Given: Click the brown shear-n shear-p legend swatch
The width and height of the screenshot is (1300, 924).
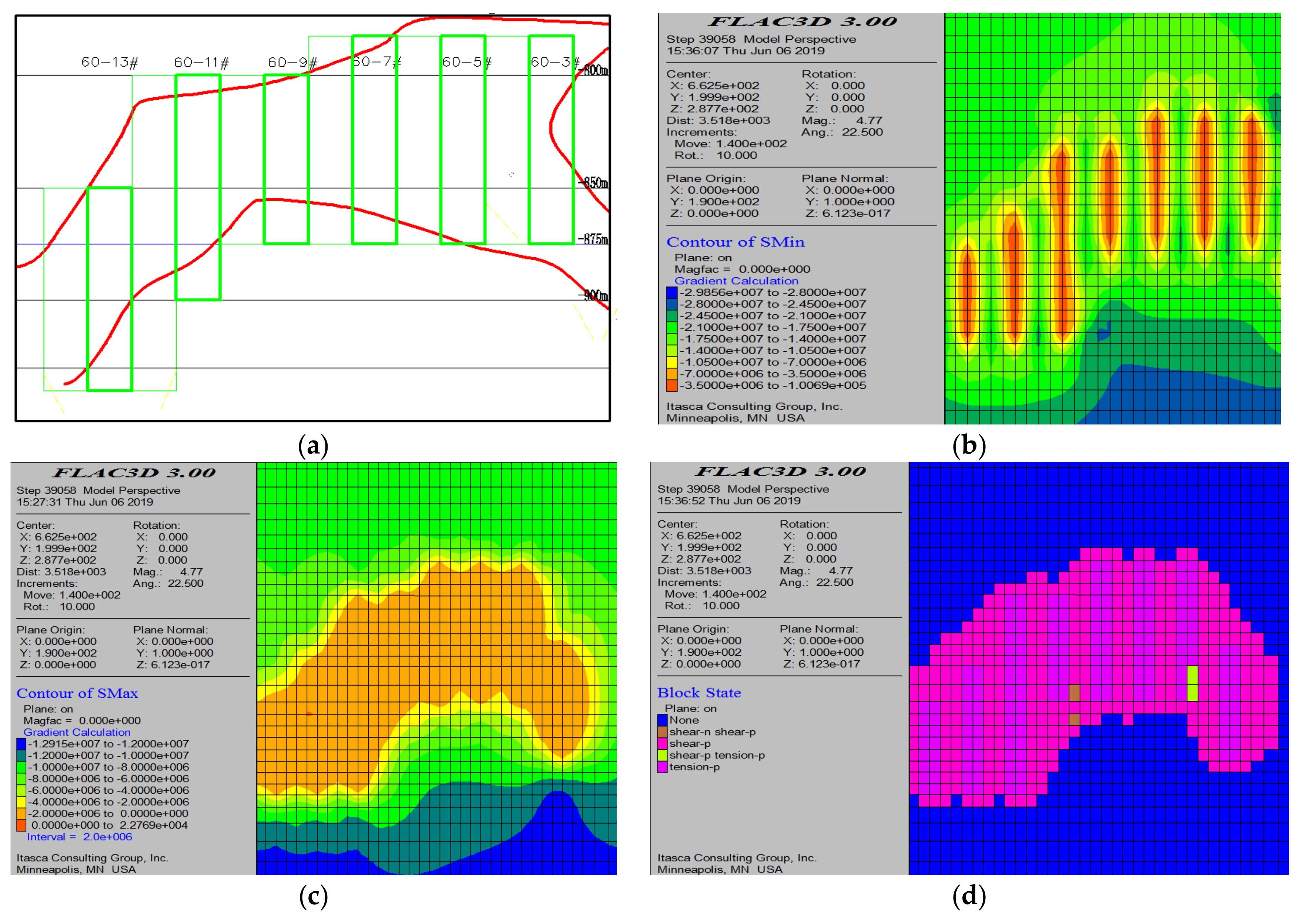Looking at the screenshot, I should click(662, 732).
